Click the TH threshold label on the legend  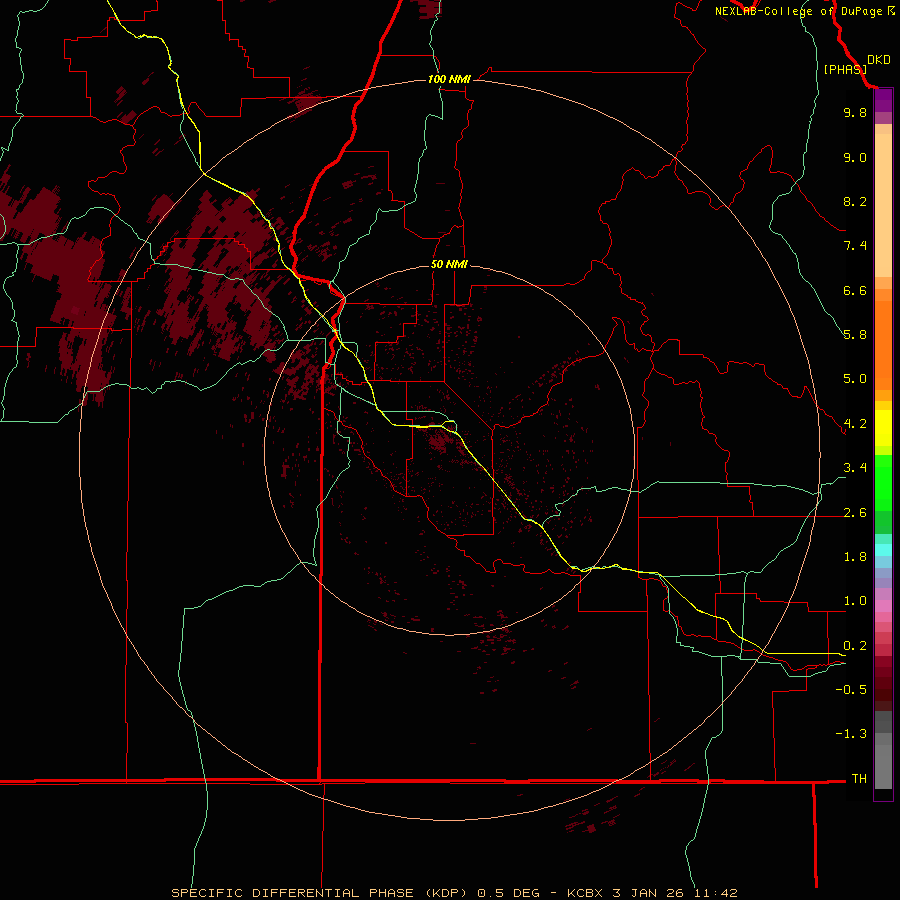[859, 779]
